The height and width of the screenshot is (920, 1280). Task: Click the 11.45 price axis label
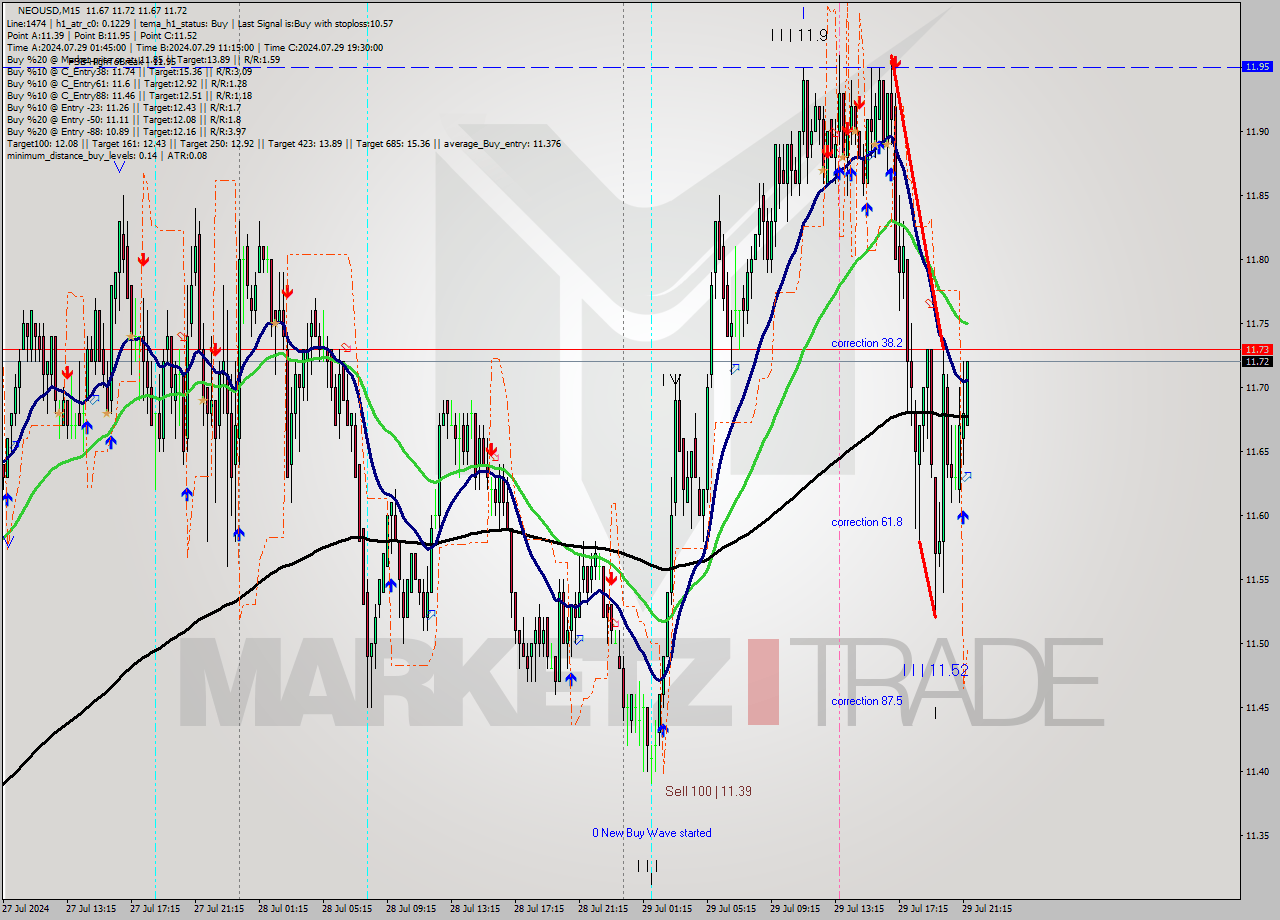[1257, 707]
